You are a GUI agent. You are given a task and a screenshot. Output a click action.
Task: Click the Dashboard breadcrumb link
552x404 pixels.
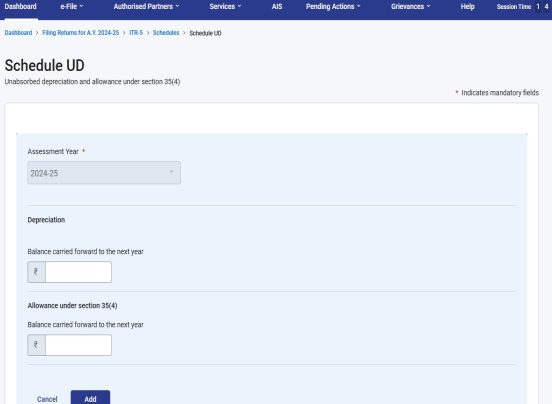pyautogui.click(x=18, y=33)
